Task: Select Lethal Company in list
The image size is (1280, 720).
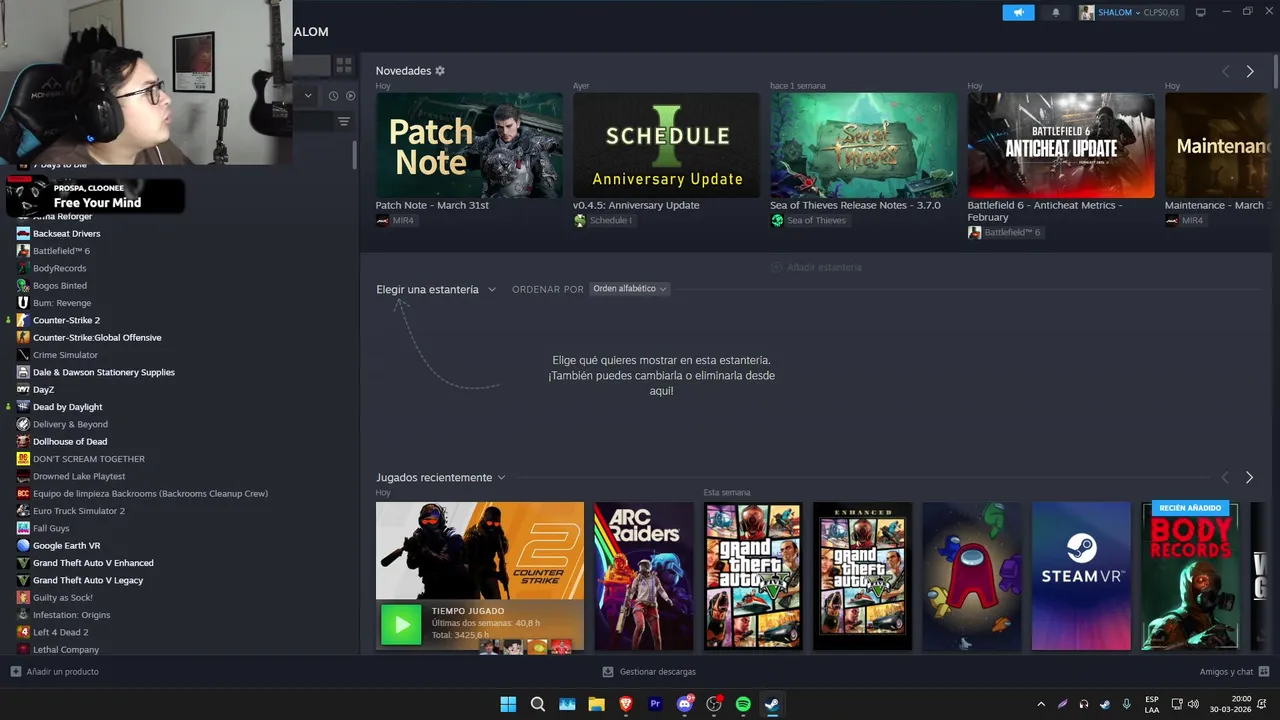Action: pyautogui.click(x=66, y=649)
